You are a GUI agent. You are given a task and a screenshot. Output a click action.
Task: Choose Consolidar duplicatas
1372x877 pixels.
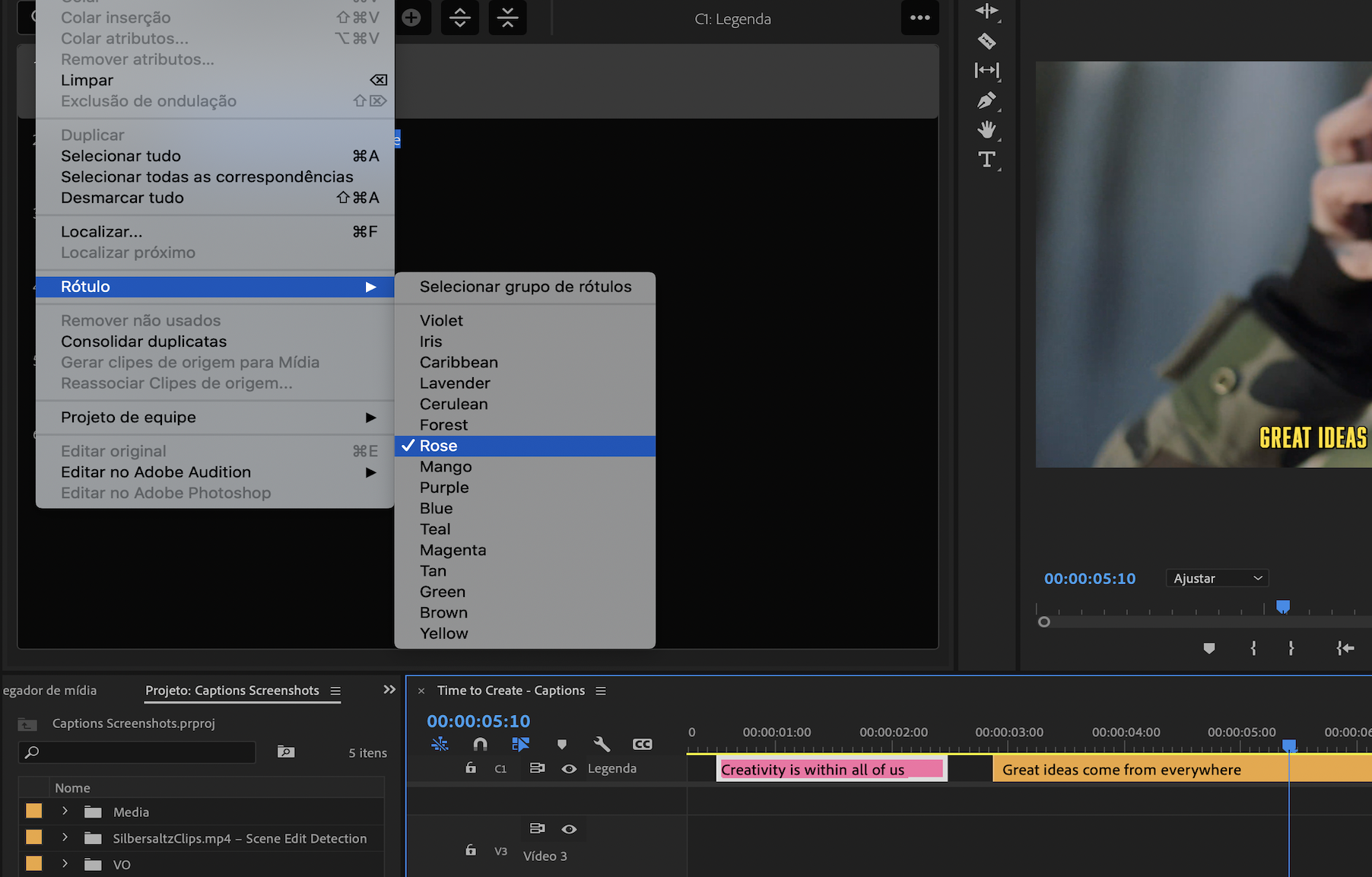(215, 342)
